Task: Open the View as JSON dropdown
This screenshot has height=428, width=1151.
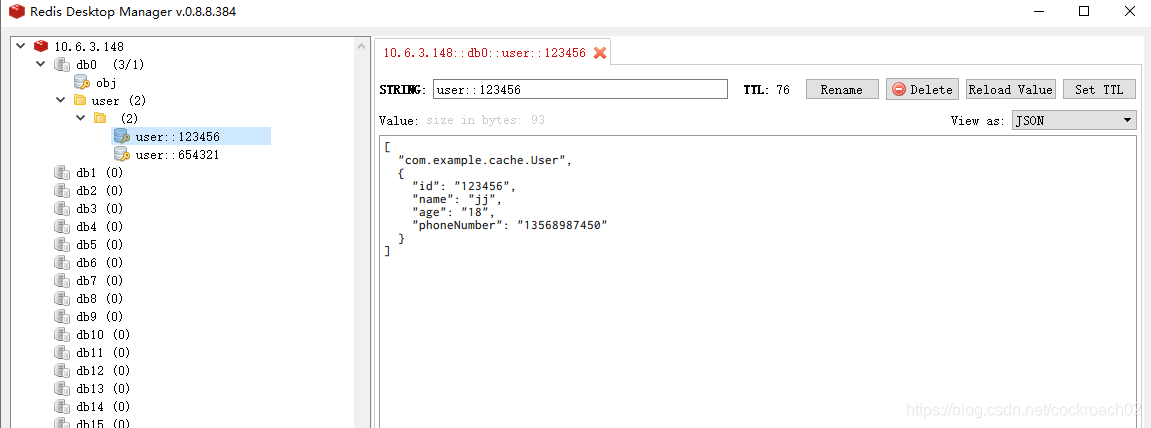Action: click(x=1074, y=120)
